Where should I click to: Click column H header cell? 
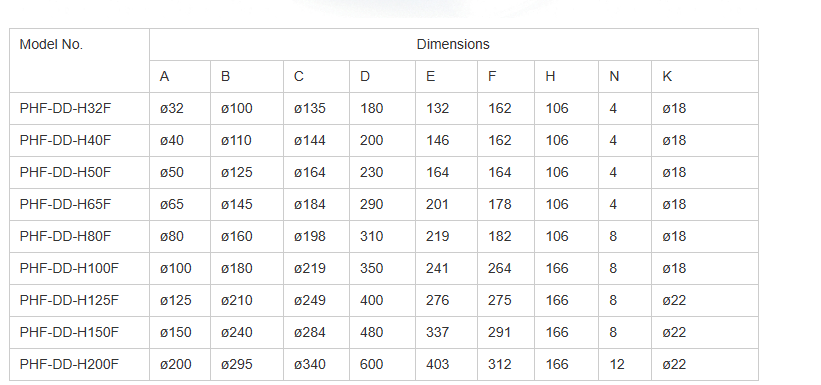point(567,76)
